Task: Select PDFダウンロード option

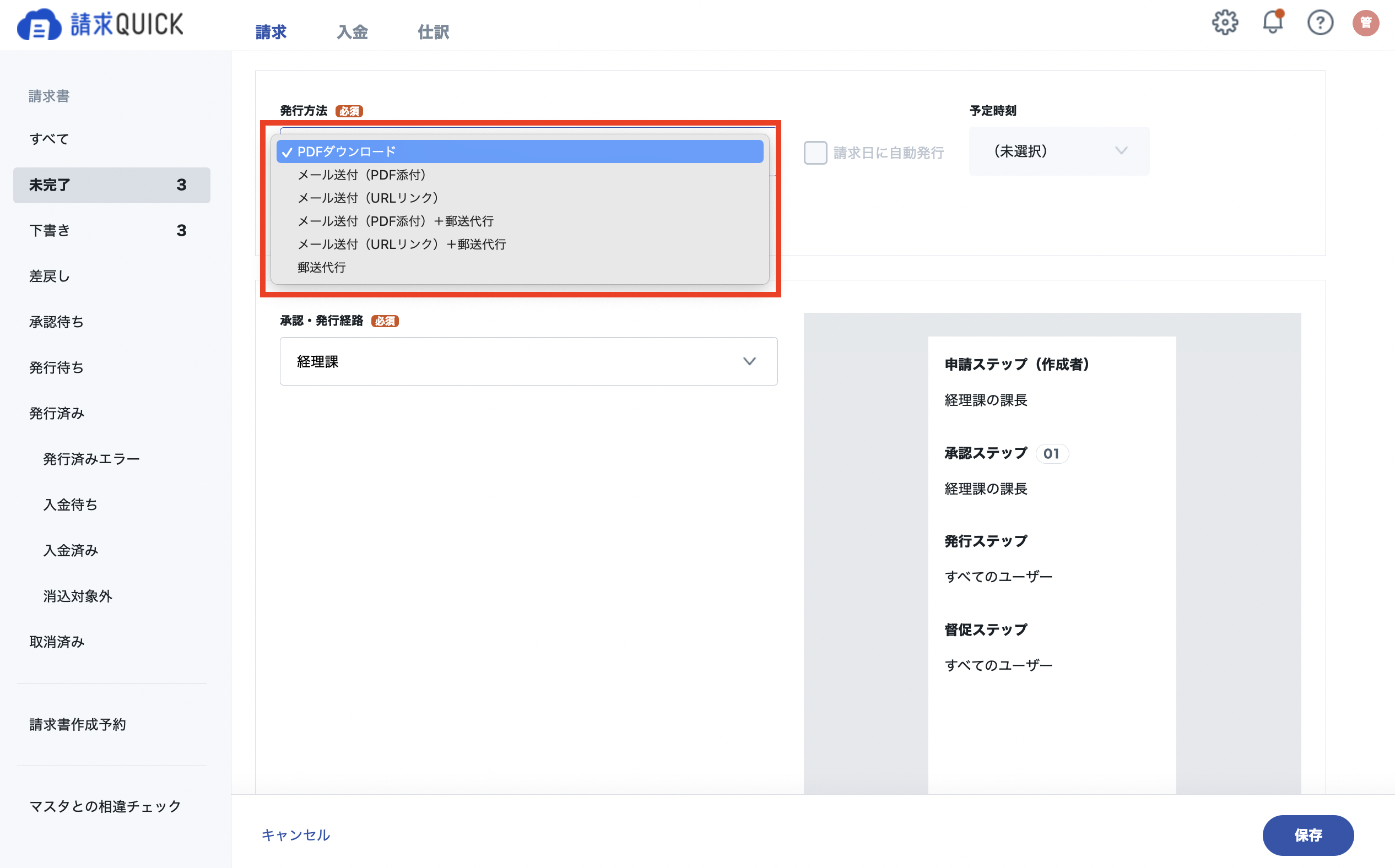Action: pos(520,151)
